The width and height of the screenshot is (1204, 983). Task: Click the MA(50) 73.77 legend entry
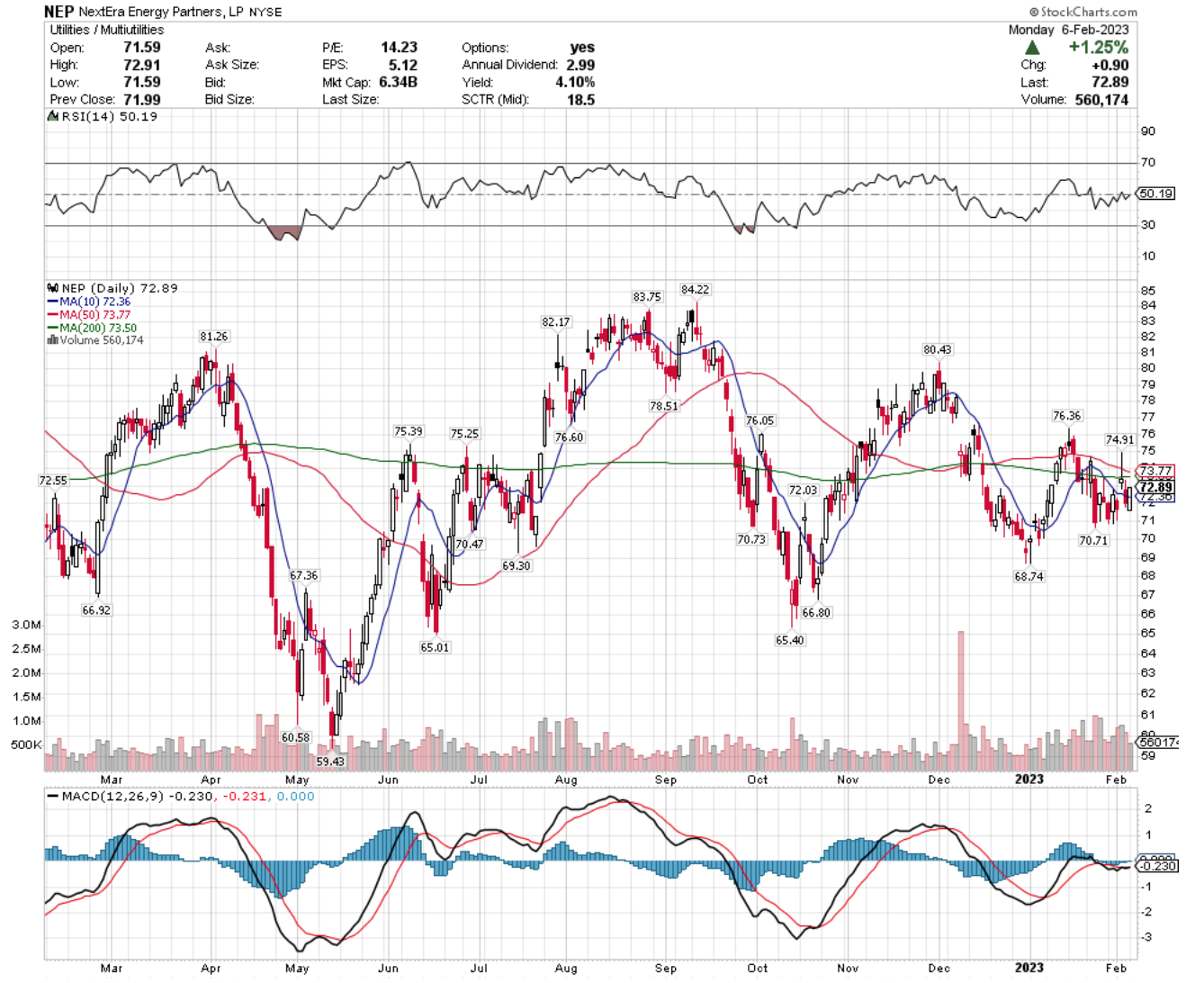(89, 315)
